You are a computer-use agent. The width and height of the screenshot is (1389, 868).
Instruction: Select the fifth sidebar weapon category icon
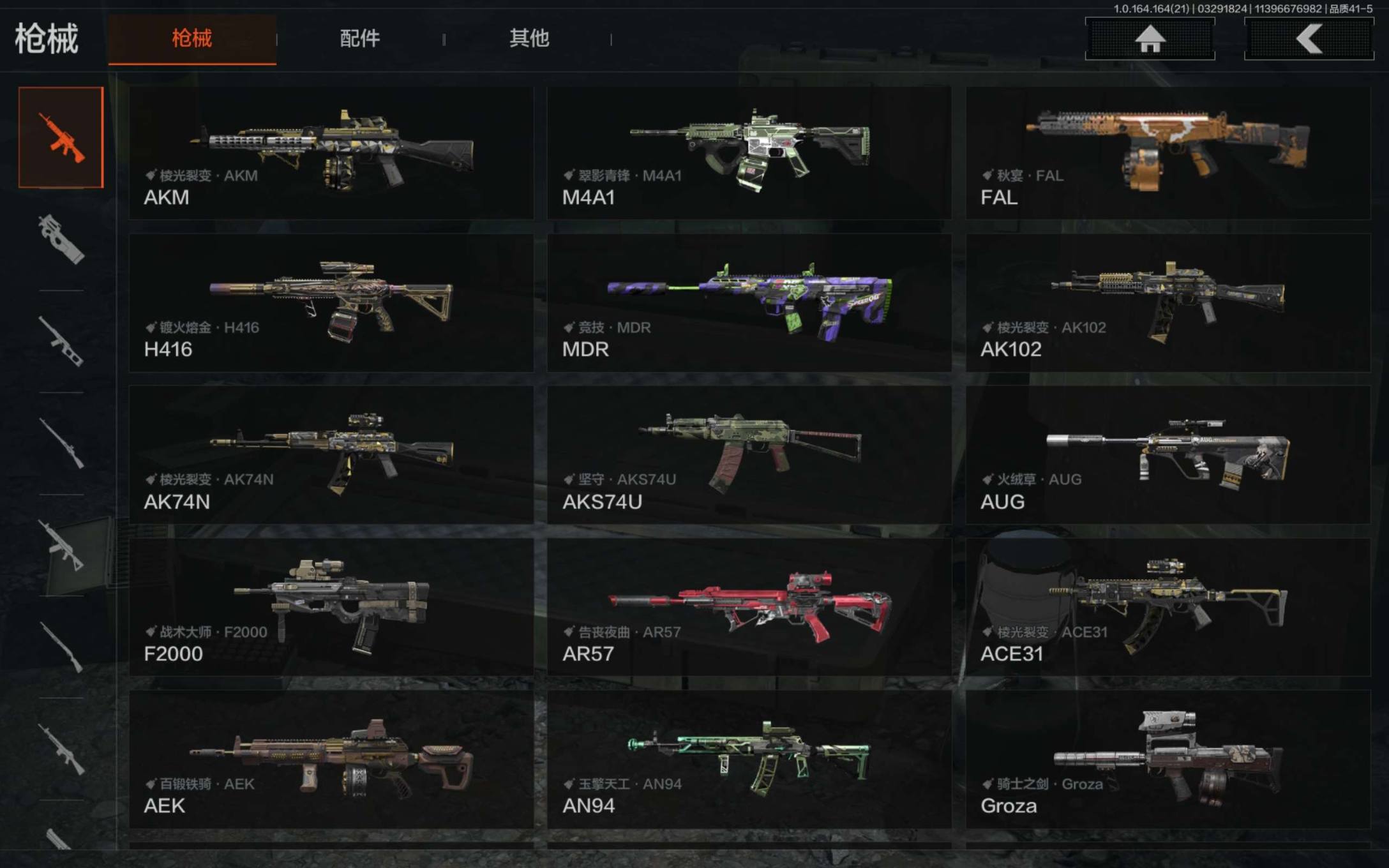coord(61,546)
